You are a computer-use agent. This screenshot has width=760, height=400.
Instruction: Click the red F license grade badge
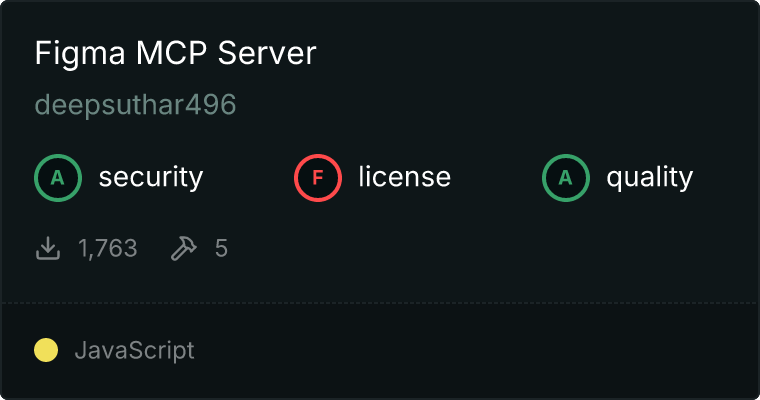[318, 178]
